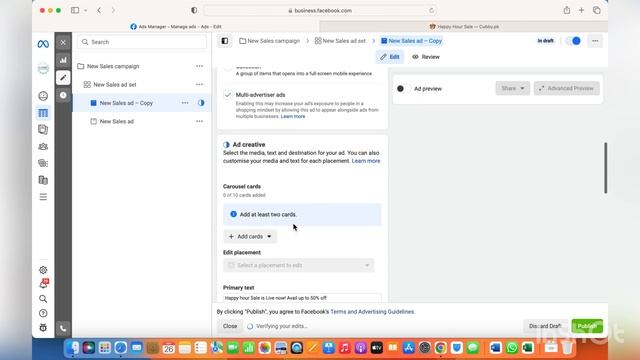The height and width of the screenshot is (360, 640).
Task: Open the Terms and Advertising Guidelines link
Action: point(372,311)
